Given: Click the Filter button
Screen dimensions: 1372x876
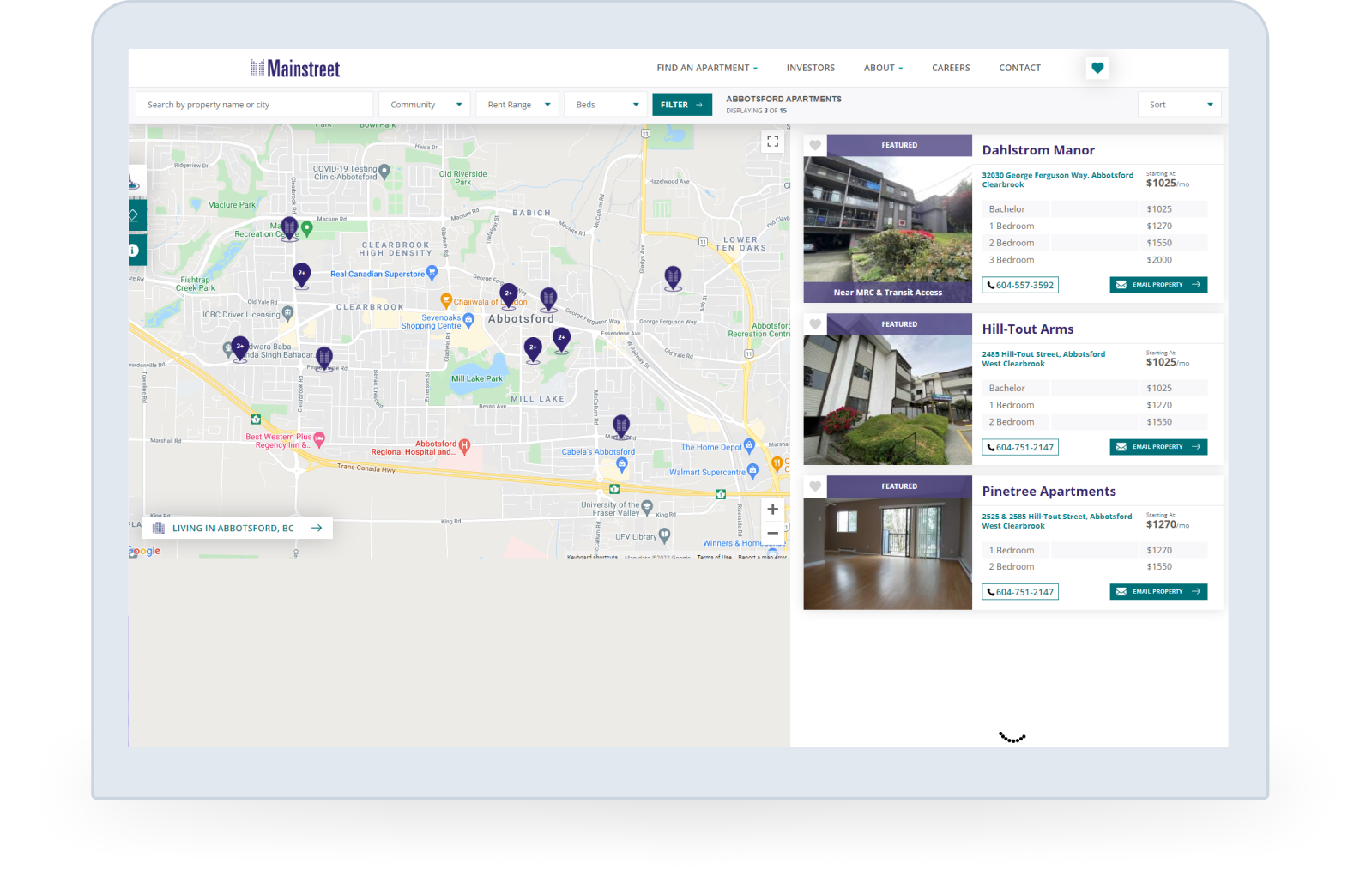Looking at the screenshot, I should coord(682,105).
